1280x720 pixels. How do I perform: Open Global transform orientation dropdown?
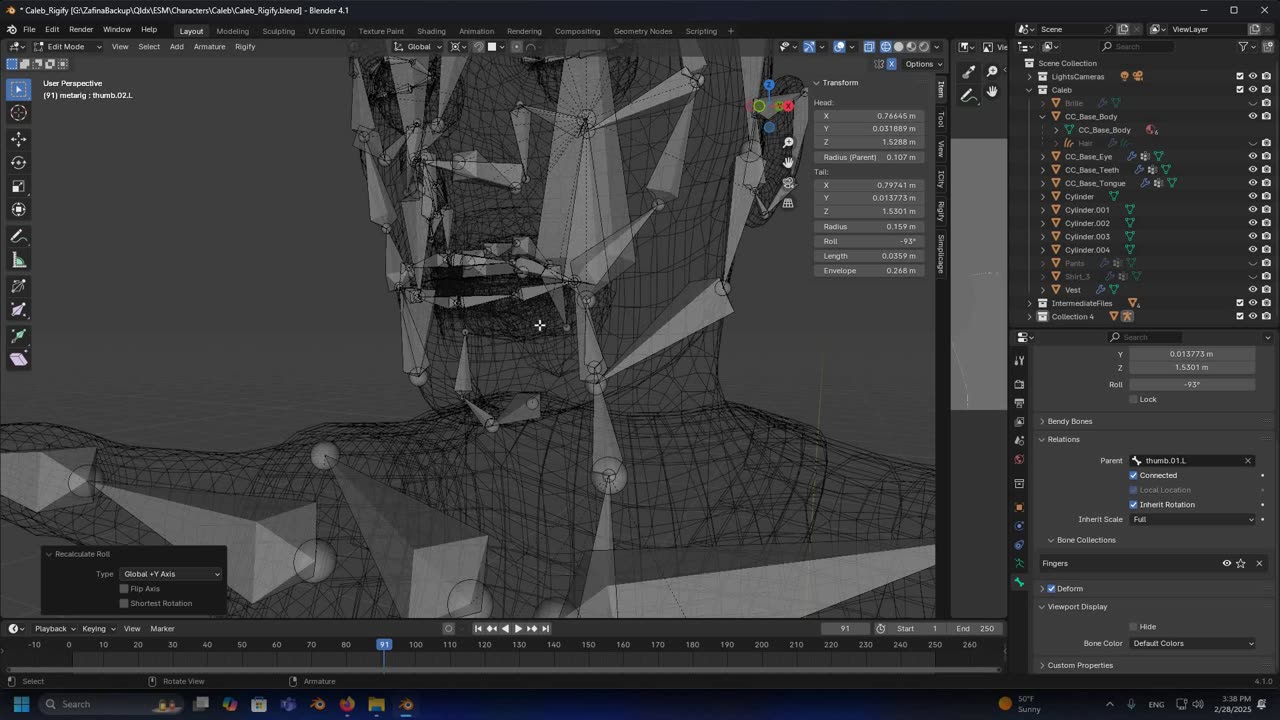point(419,46)
